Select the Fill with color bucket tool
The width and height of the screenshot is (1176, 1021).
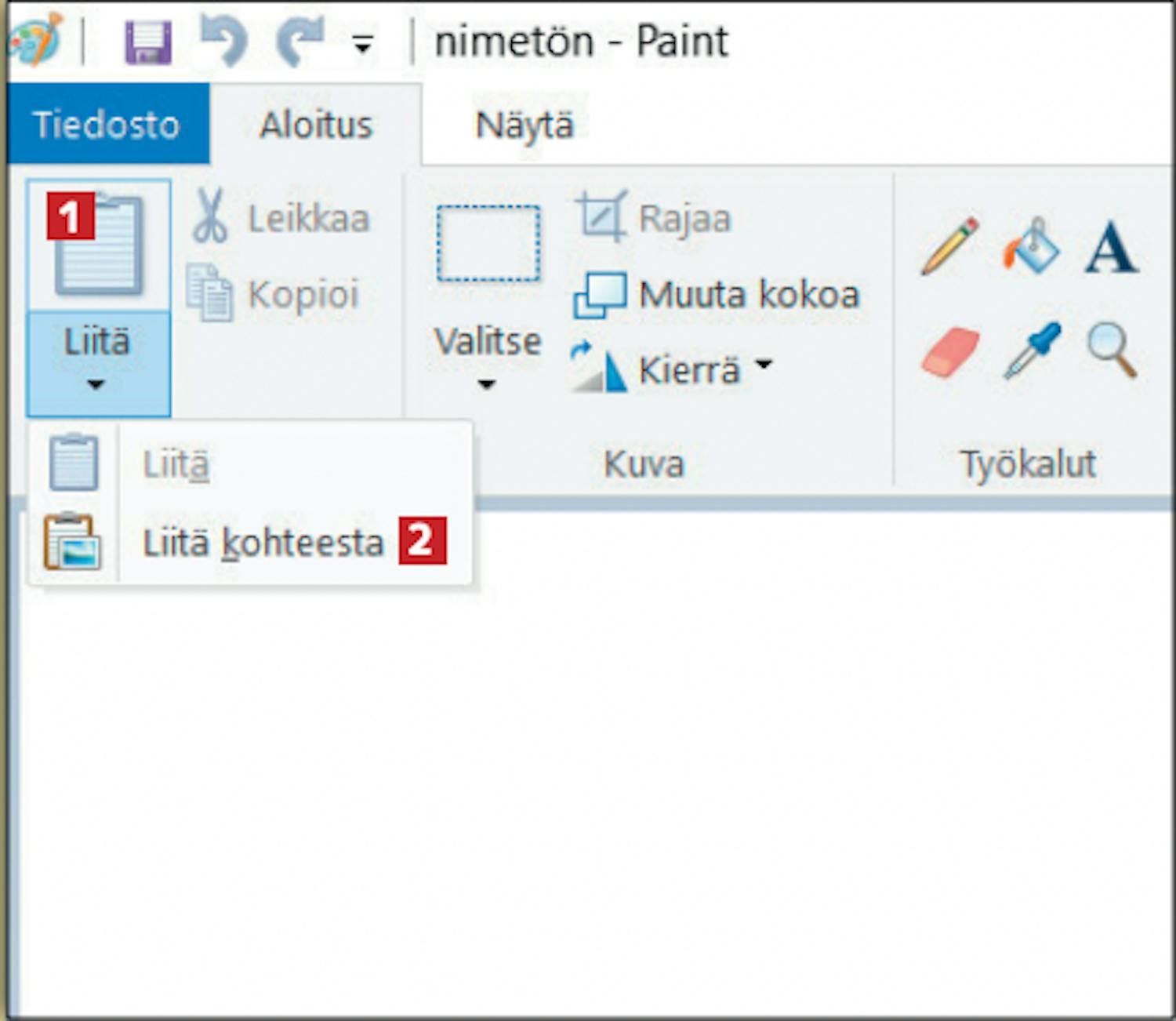click(1030, 246)
